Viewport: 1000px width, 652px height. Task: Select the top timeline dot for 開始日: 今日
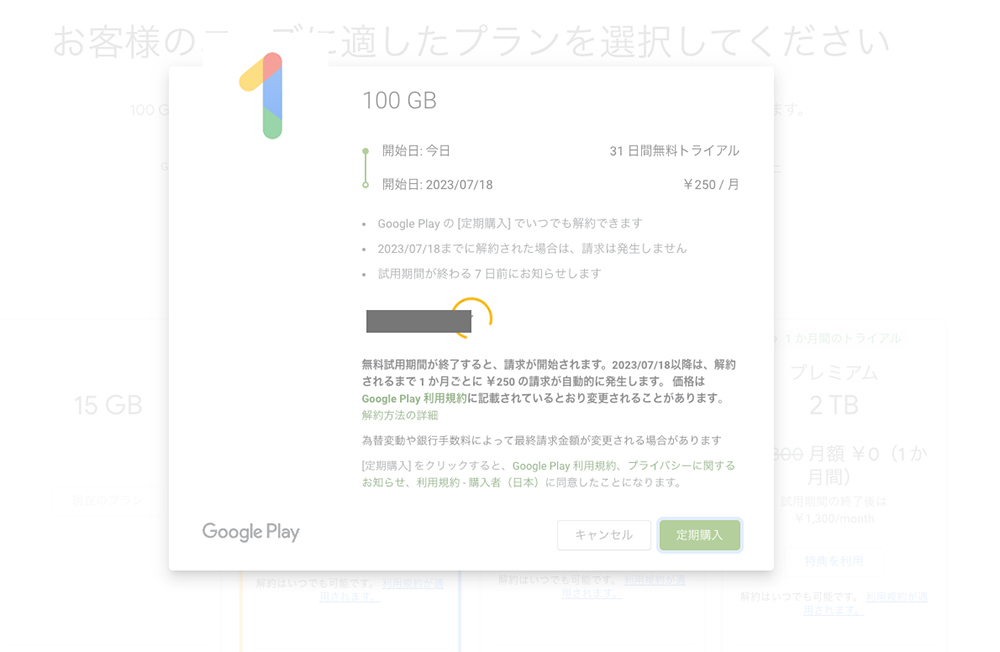tap(365, 151)
